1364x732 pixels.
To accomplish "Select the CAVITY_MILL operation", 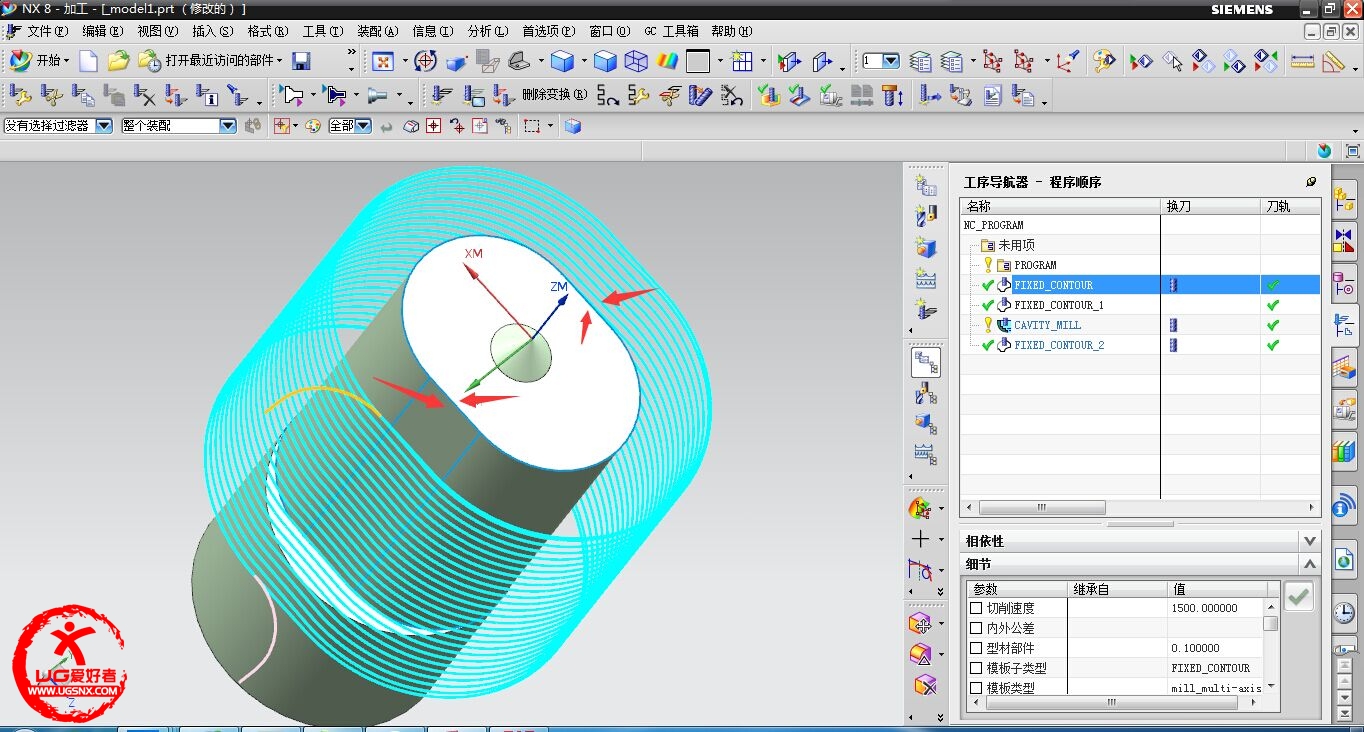I will pyautogui.click(x=1047, y=325).
